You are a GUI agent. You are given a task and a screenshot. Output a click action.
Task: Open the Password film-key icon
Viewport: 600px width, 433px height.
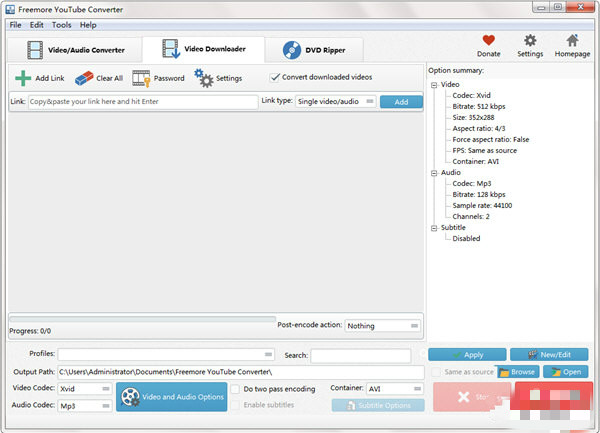tap(141, 78)
